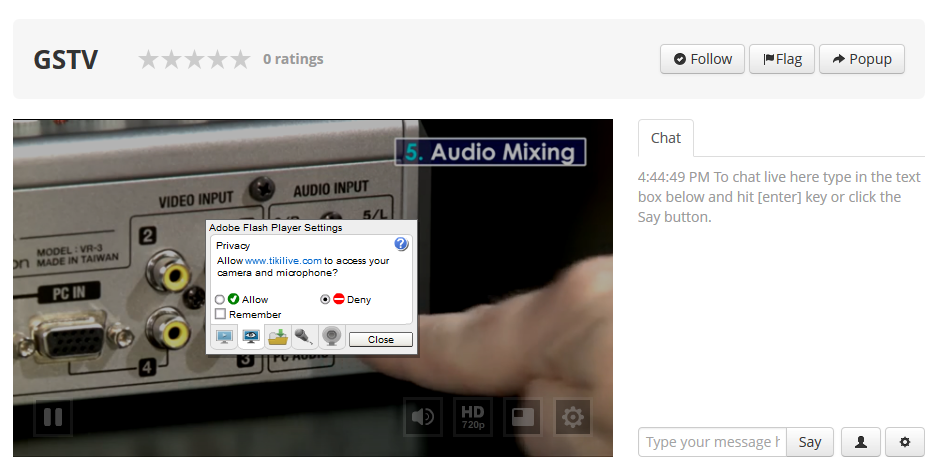The width and height of the screenshot is (937, 466).
Task: Open the www.tikilive.com link
Action: pyautogui.click(x=283, y=260)
